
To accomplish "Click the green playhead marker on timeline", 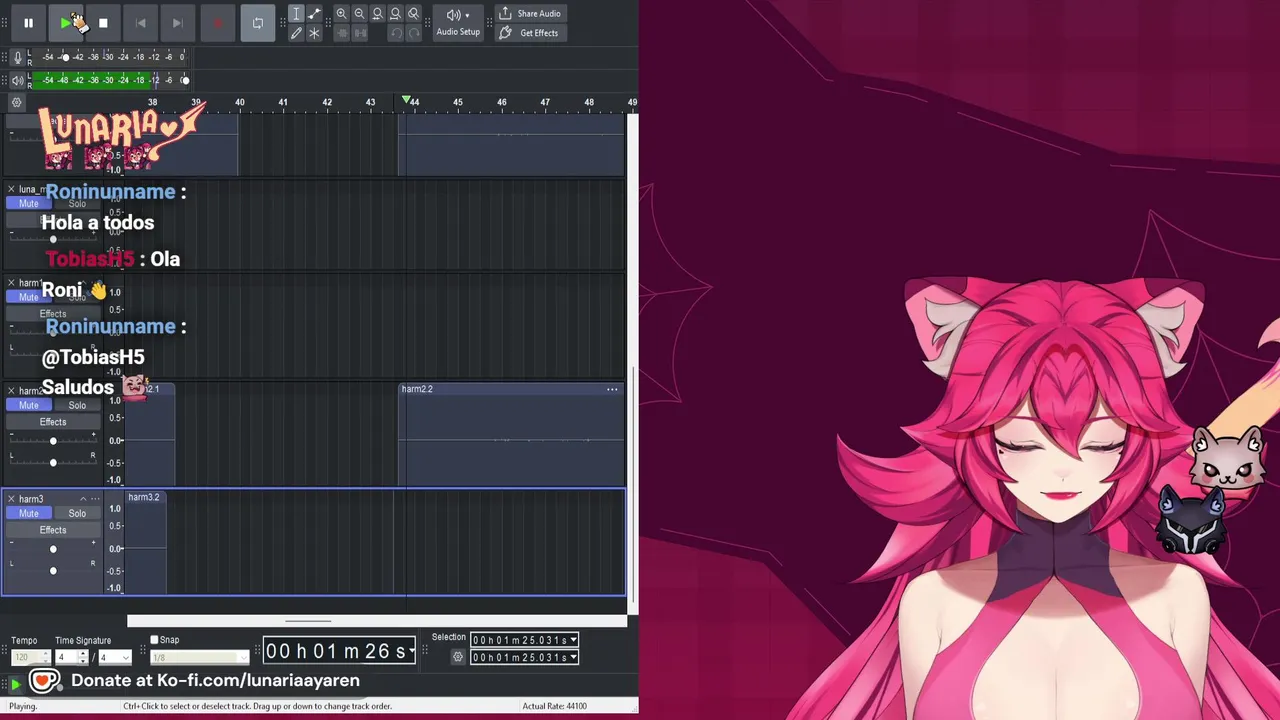I will click(406, 100).
